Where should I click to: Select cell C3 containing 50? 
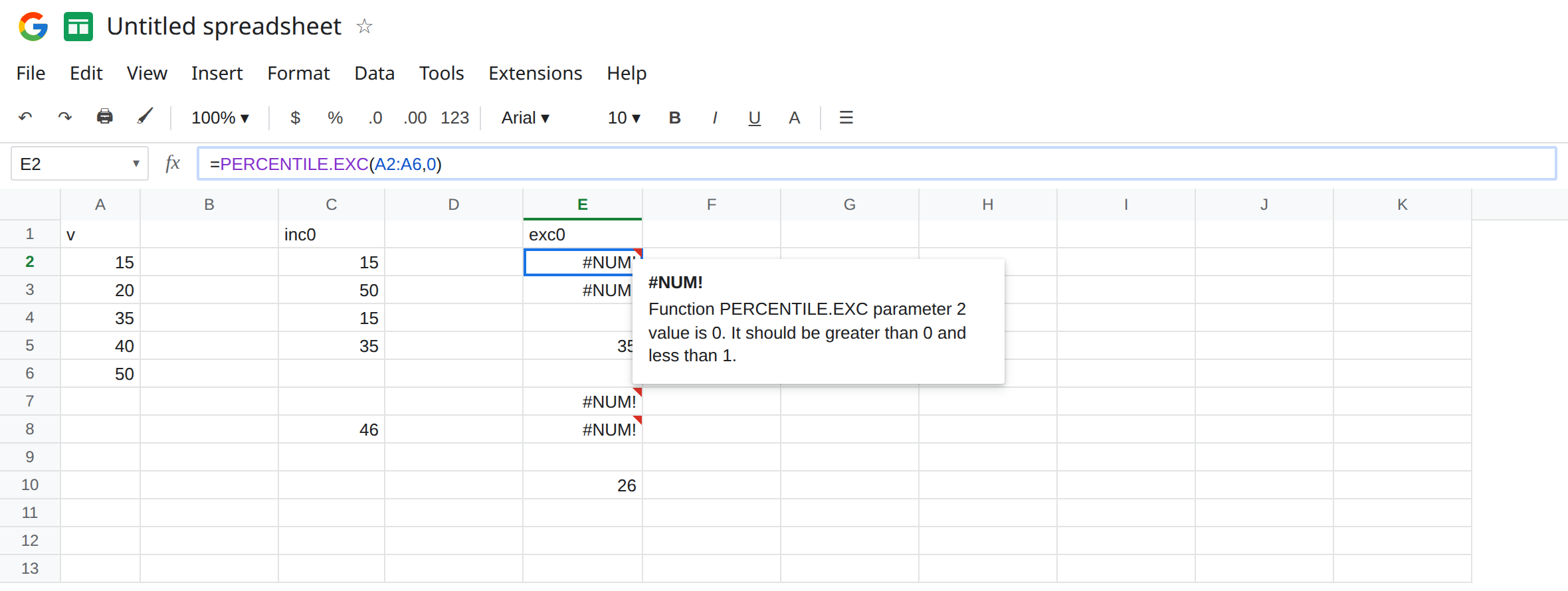tap(332, 290)
